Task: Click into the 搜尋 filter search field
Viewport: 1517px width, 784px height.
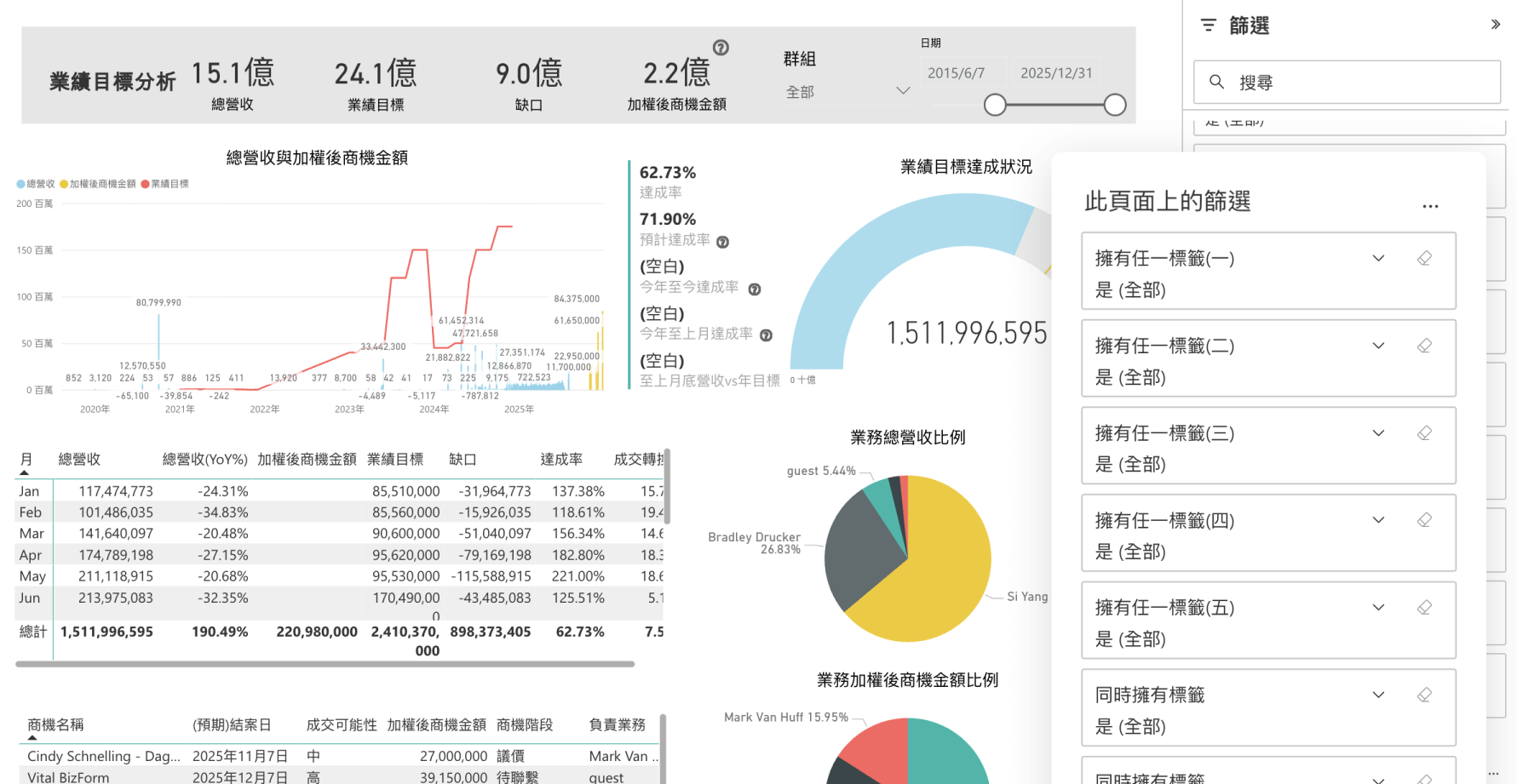Action: [x=1320, y=82]
